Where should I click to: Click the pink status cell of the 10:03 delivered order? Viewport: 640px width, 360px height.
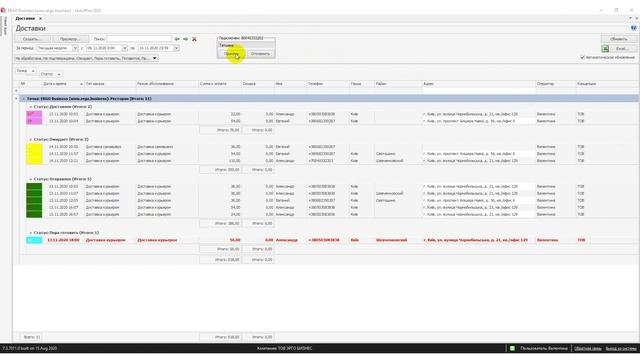pyautogui.click(x=34, y=114)
